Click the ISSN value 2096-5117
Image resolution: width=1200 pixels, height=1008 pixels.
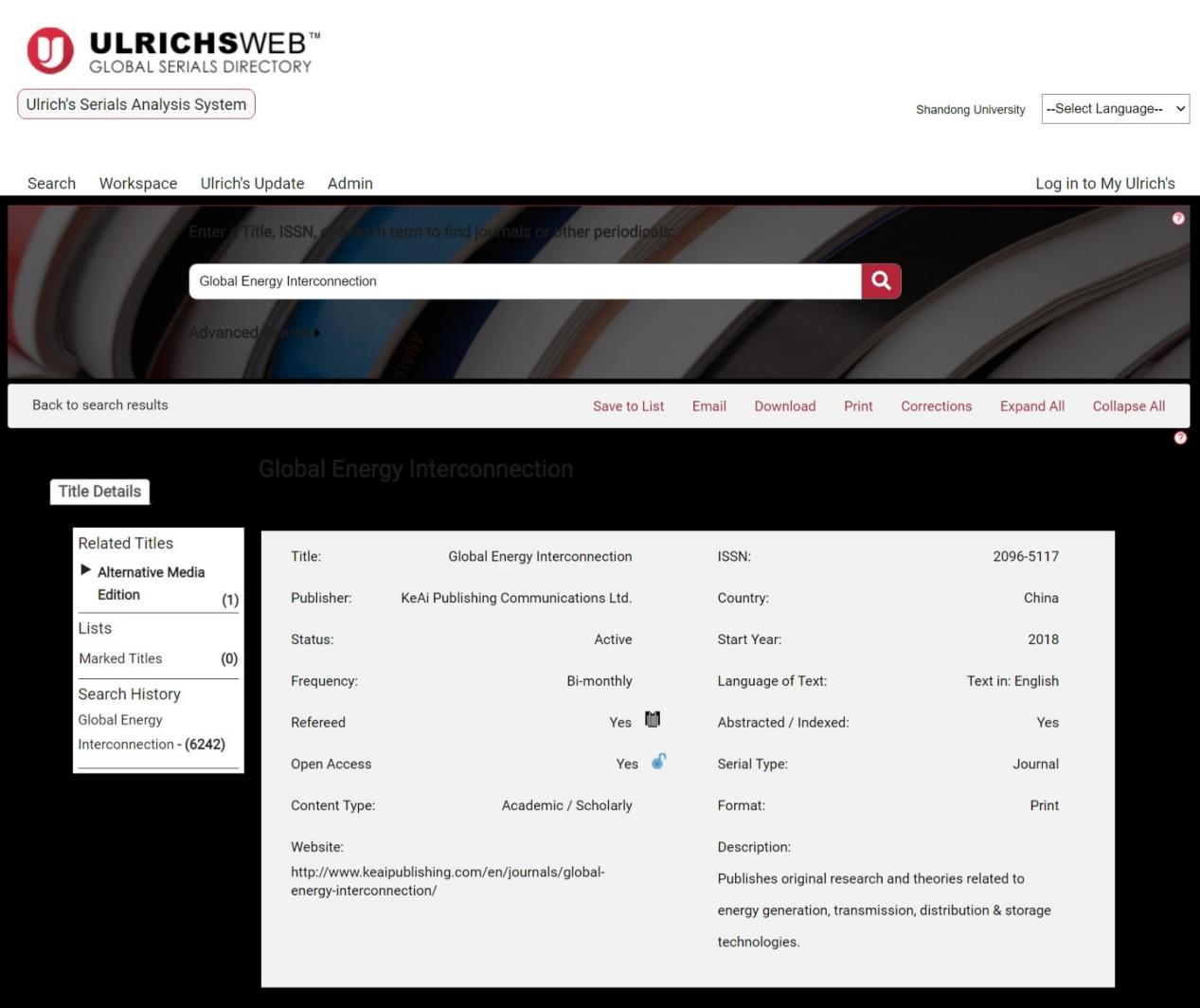click(1026, 557)
